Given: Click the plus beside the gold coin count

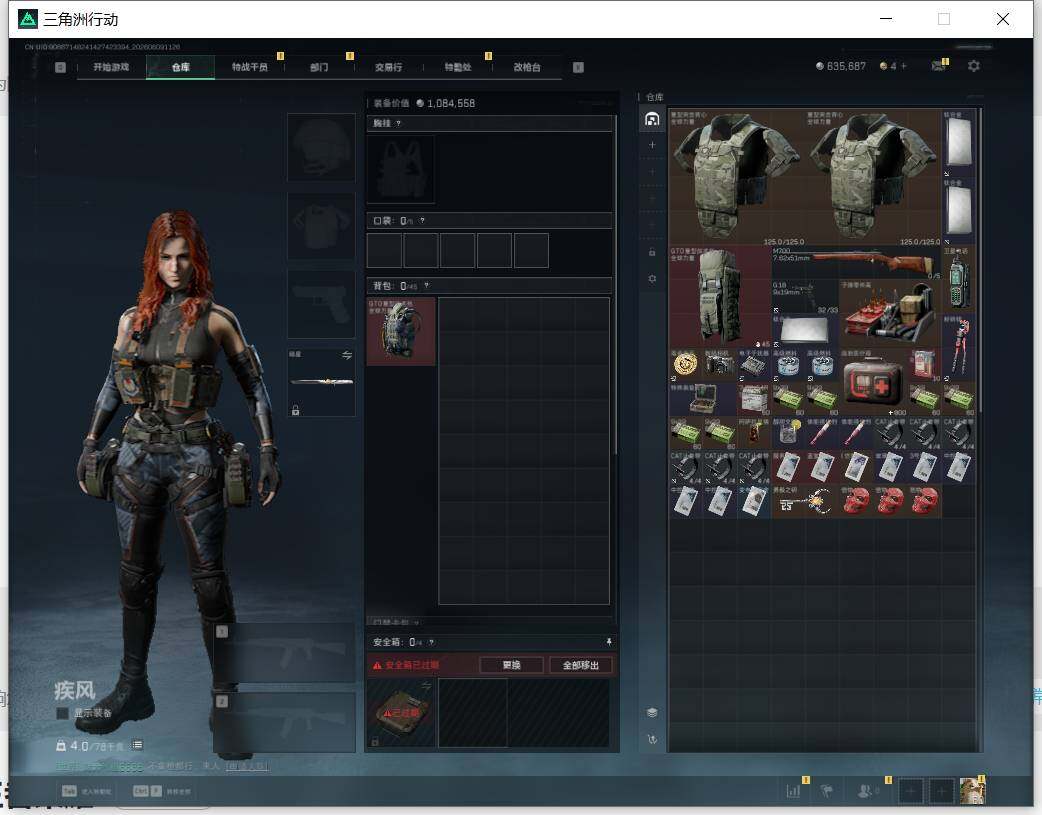Looking at the screenshot, I should pos(903,66).
